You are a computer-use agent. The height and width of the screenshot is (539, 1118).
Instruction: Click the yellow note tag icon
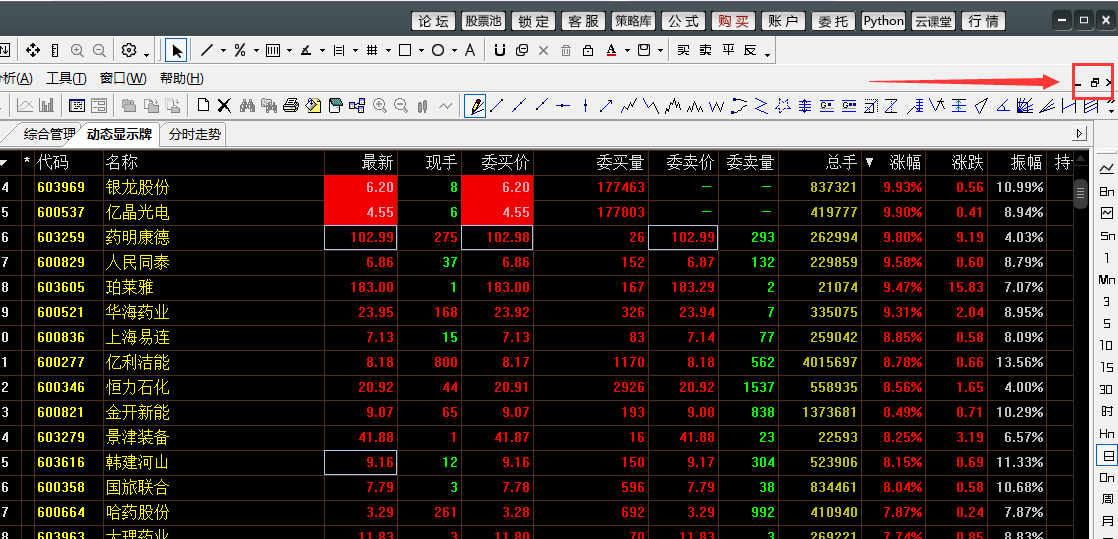tap(312, 106)
